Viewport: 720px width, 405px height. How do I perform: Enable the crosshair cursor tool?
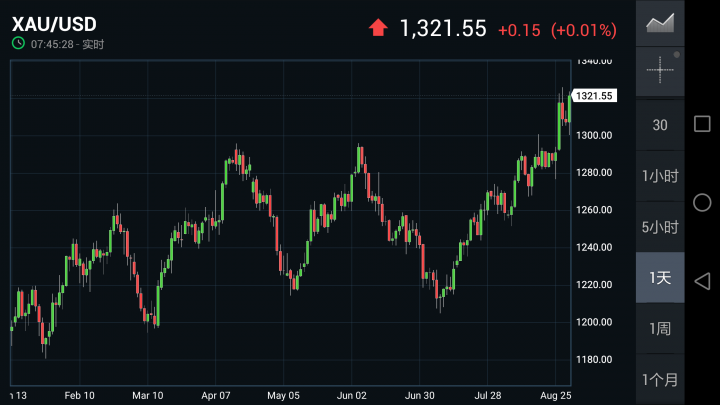coord(660,69)
